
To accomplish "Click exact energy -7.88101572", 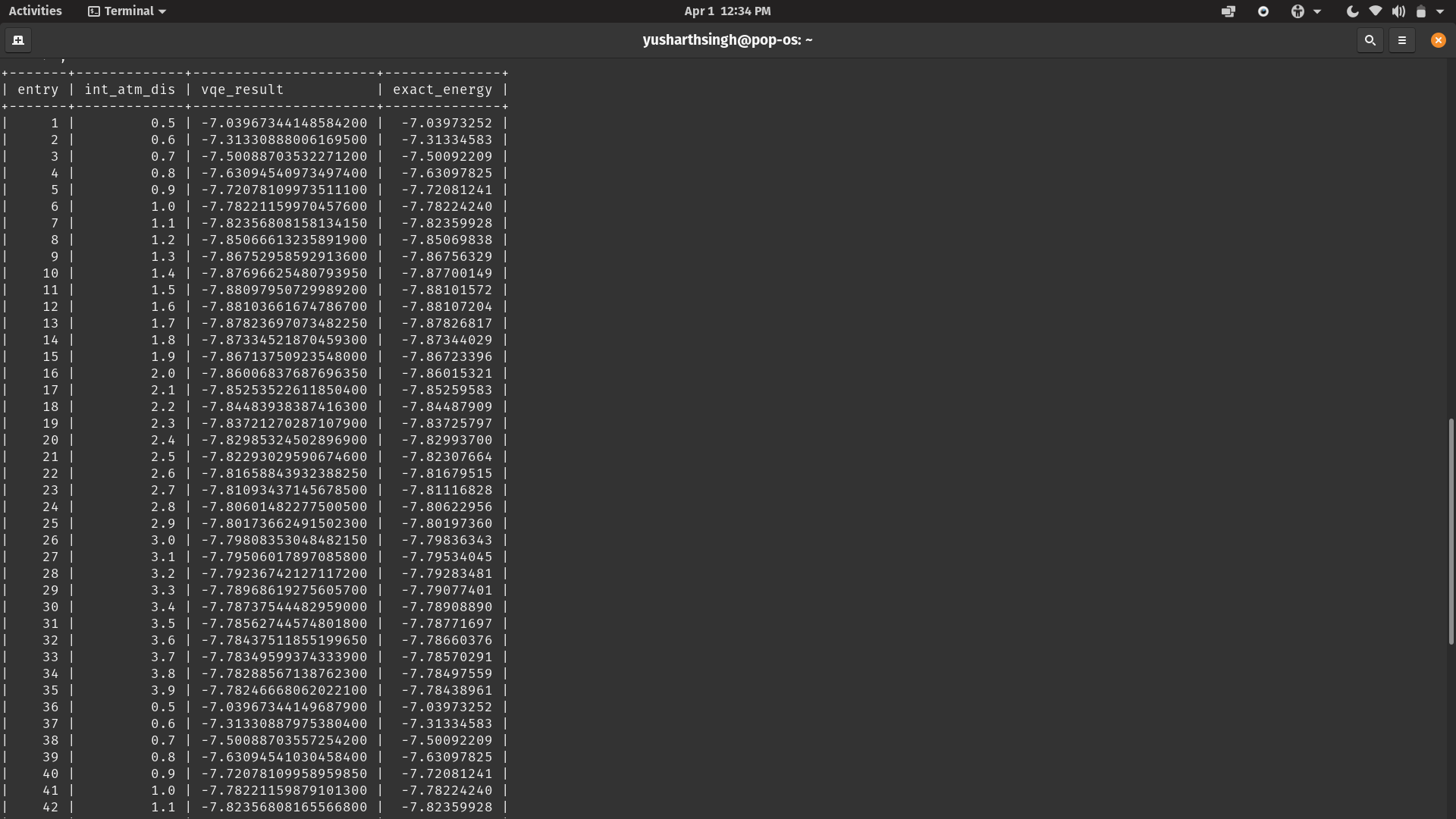I will coord(447,290).
